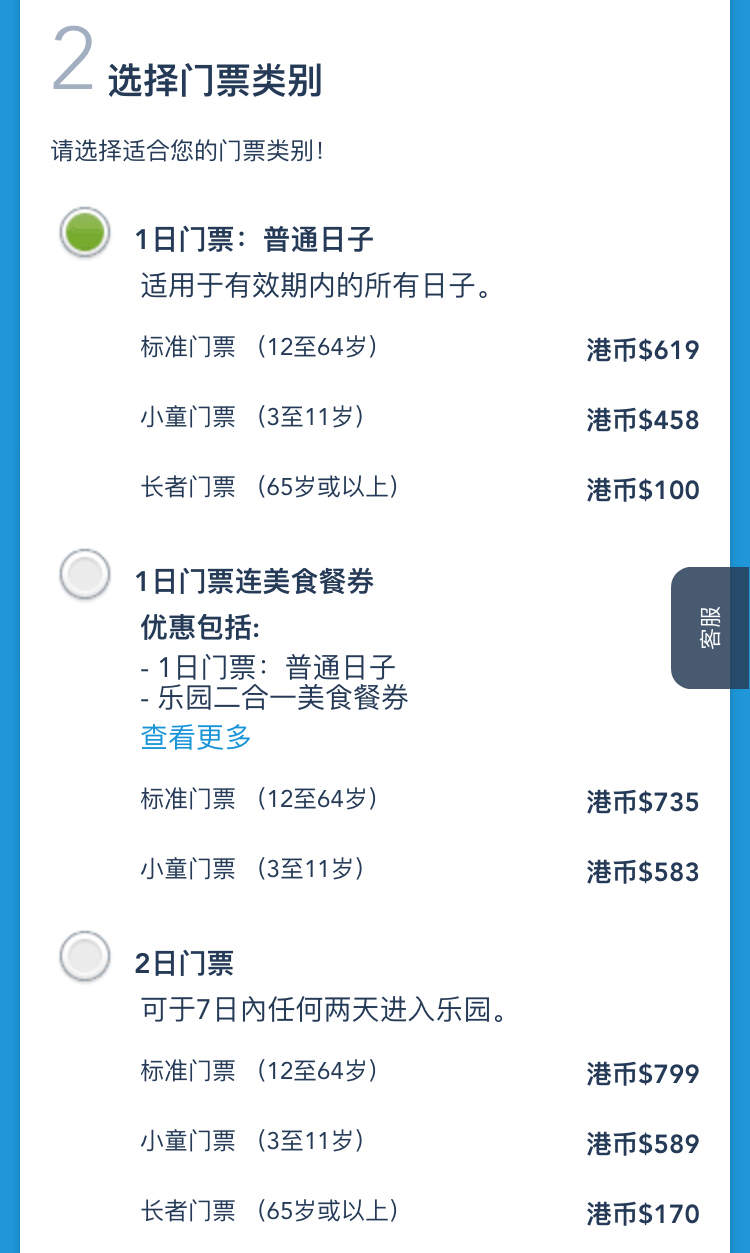The image size is (750, 1253).
Task: Click meal combo standard price 港币$735
Action: tap(642, 802)
